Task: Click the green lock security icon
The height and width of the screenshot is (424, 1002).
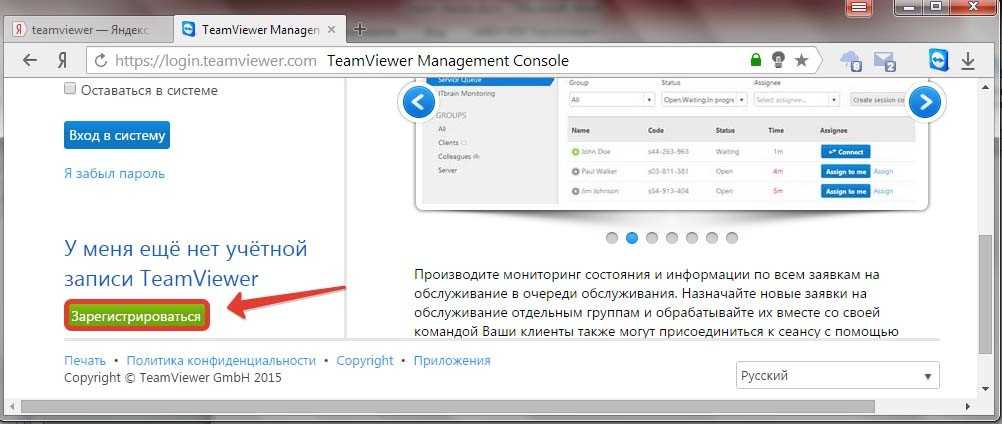Action: (756, 61)
